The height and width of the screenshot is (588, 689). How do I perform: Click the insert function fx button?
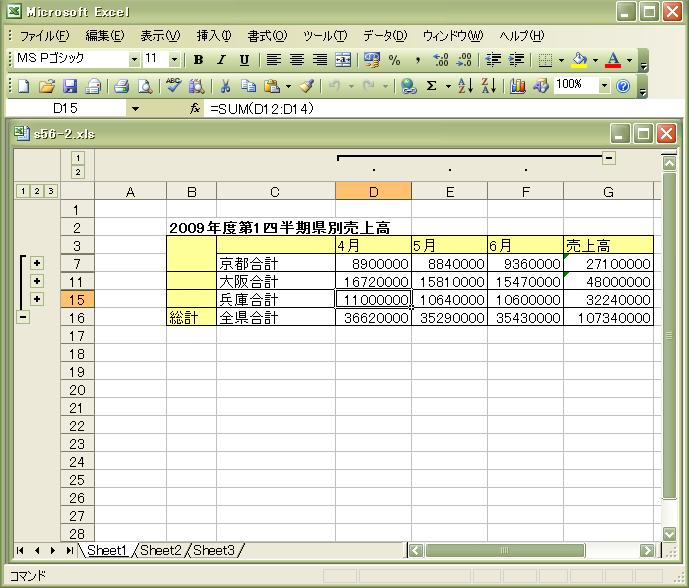coord(195,109)
